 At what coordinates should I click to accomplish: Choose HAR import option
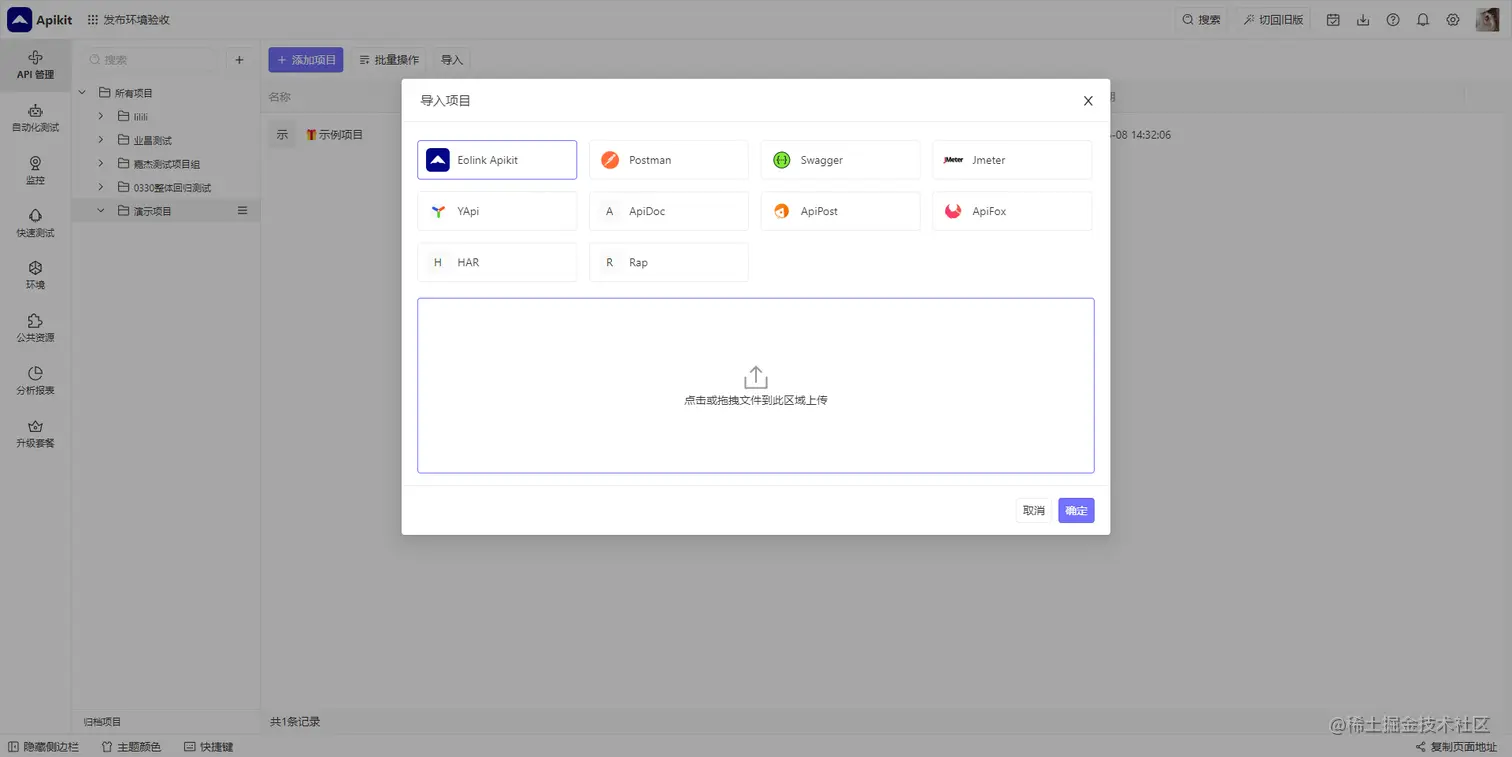tap(497, 262)
